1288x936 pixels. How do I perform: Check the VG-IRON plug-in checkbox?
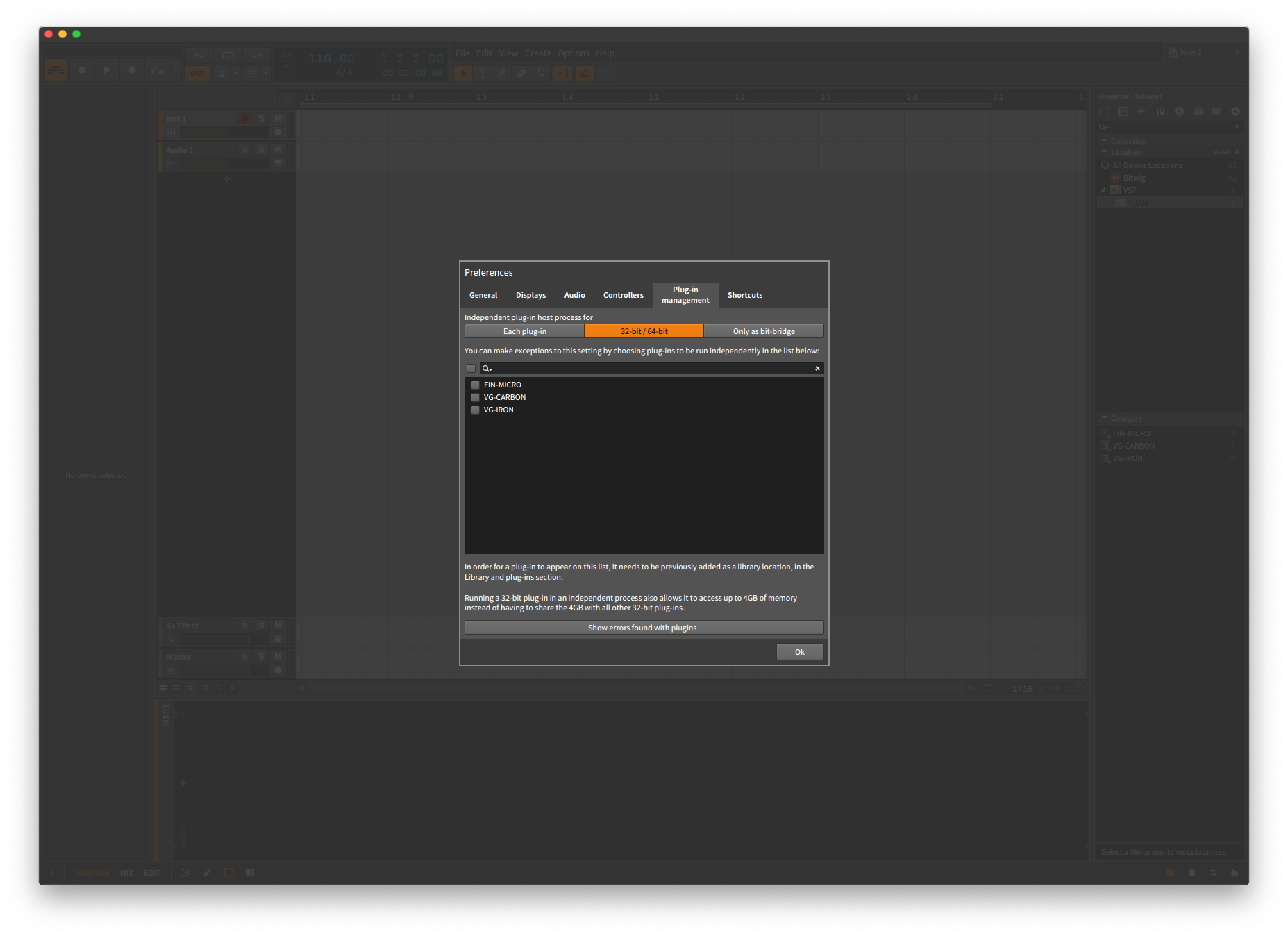coord(475,410)
